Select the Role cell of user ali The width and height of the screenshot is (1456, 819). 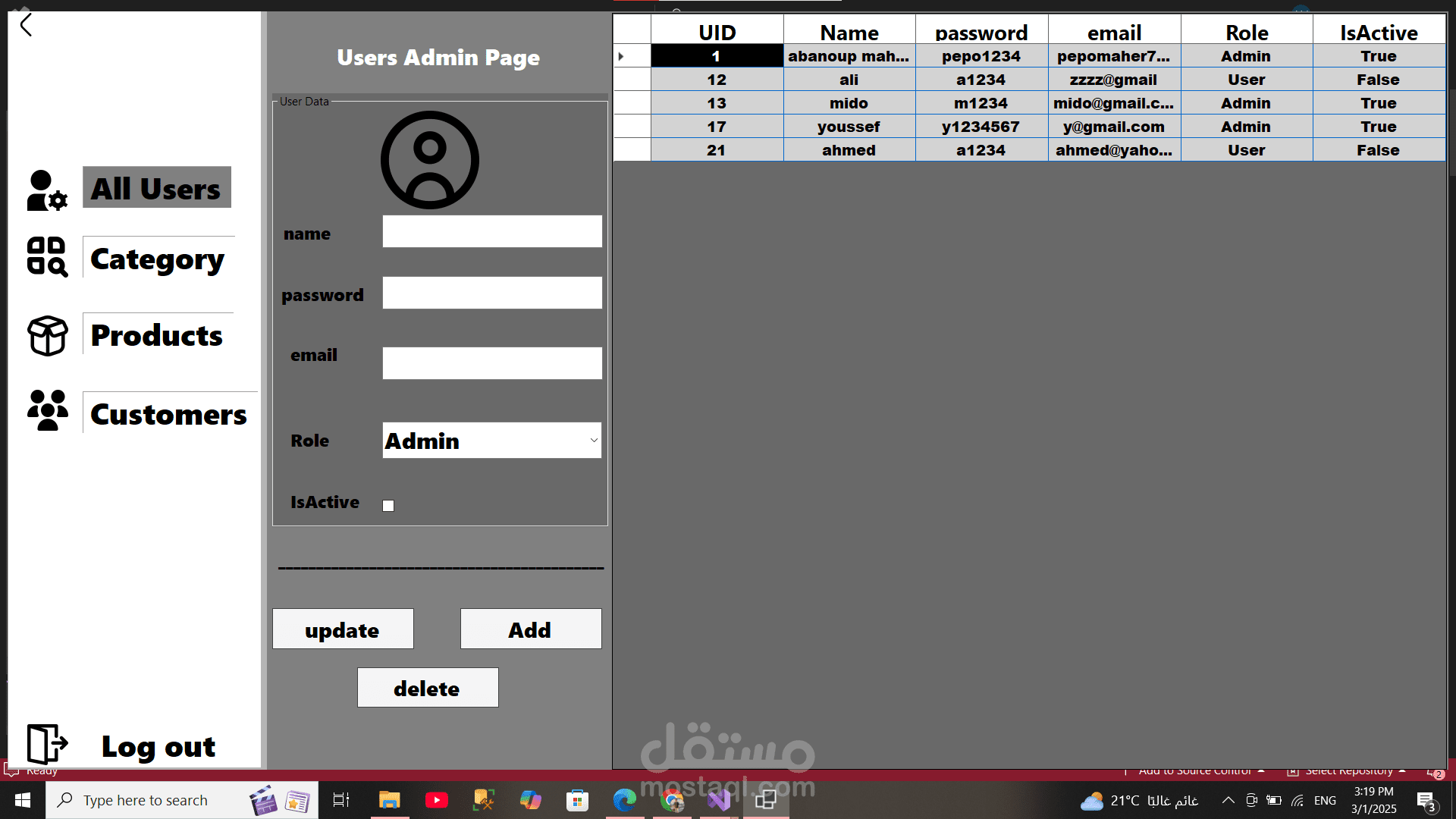click(x=1247, y=80)
